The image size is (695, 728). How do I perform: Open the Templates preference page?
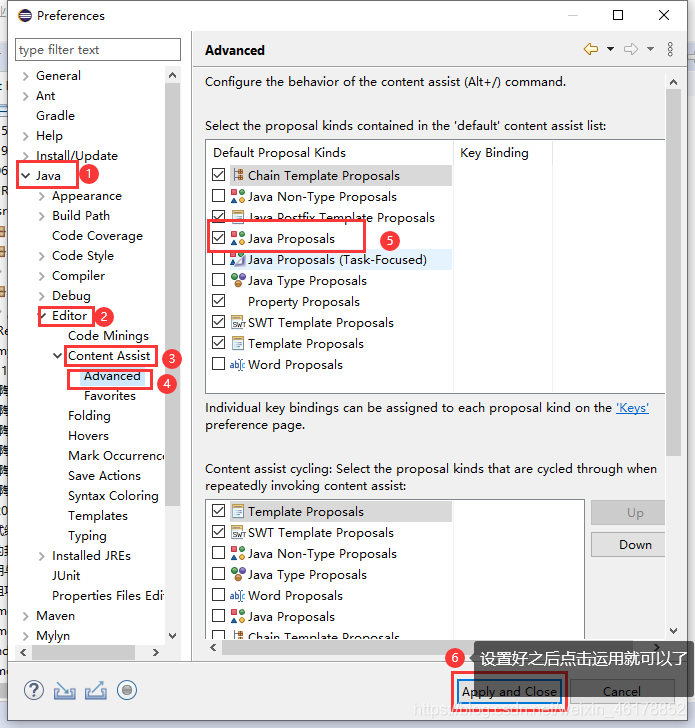(98, 515)
